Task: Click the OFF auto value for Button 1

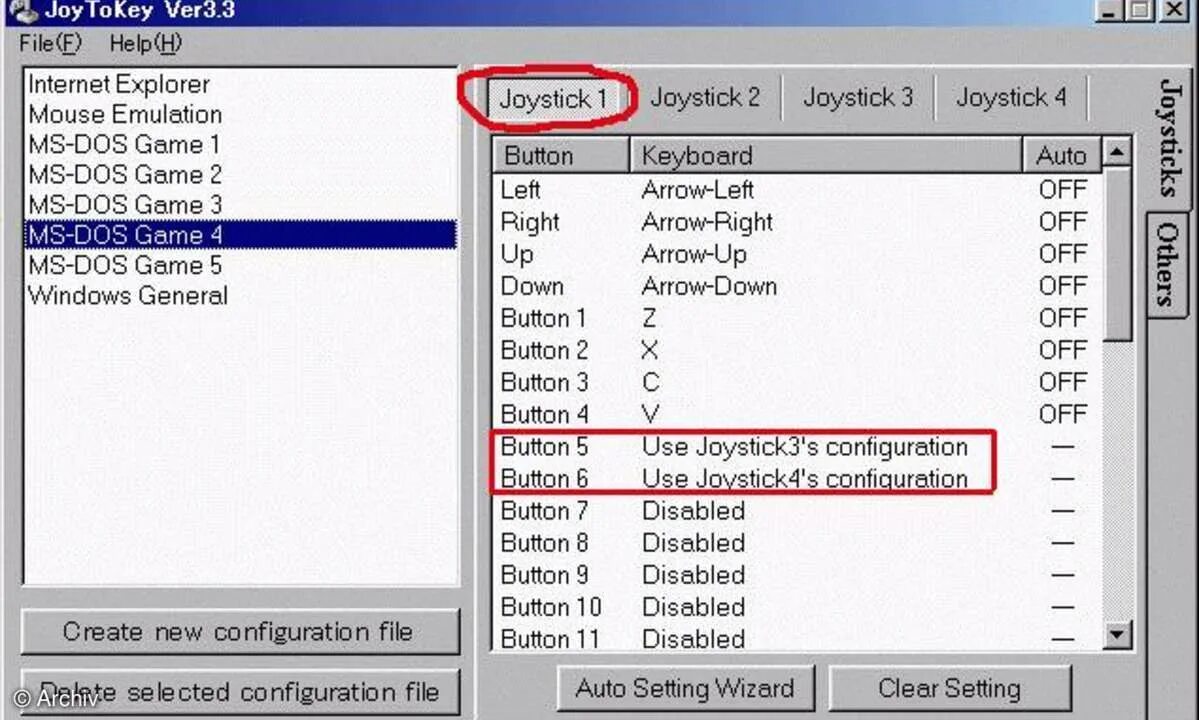Action: coord(1062,318)
